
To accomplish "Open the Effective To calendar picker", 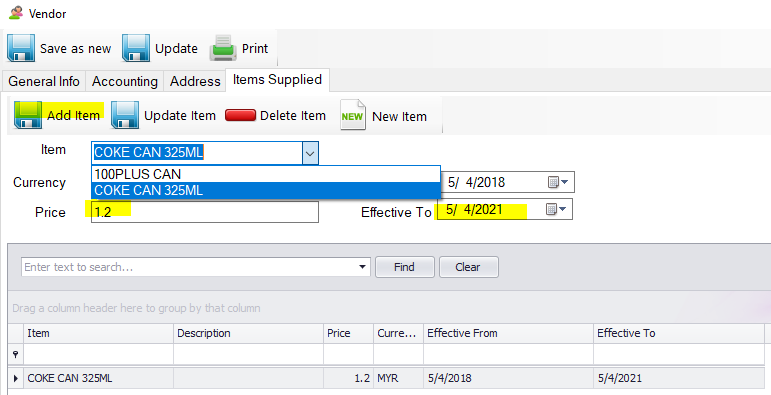I will point(557,210).
